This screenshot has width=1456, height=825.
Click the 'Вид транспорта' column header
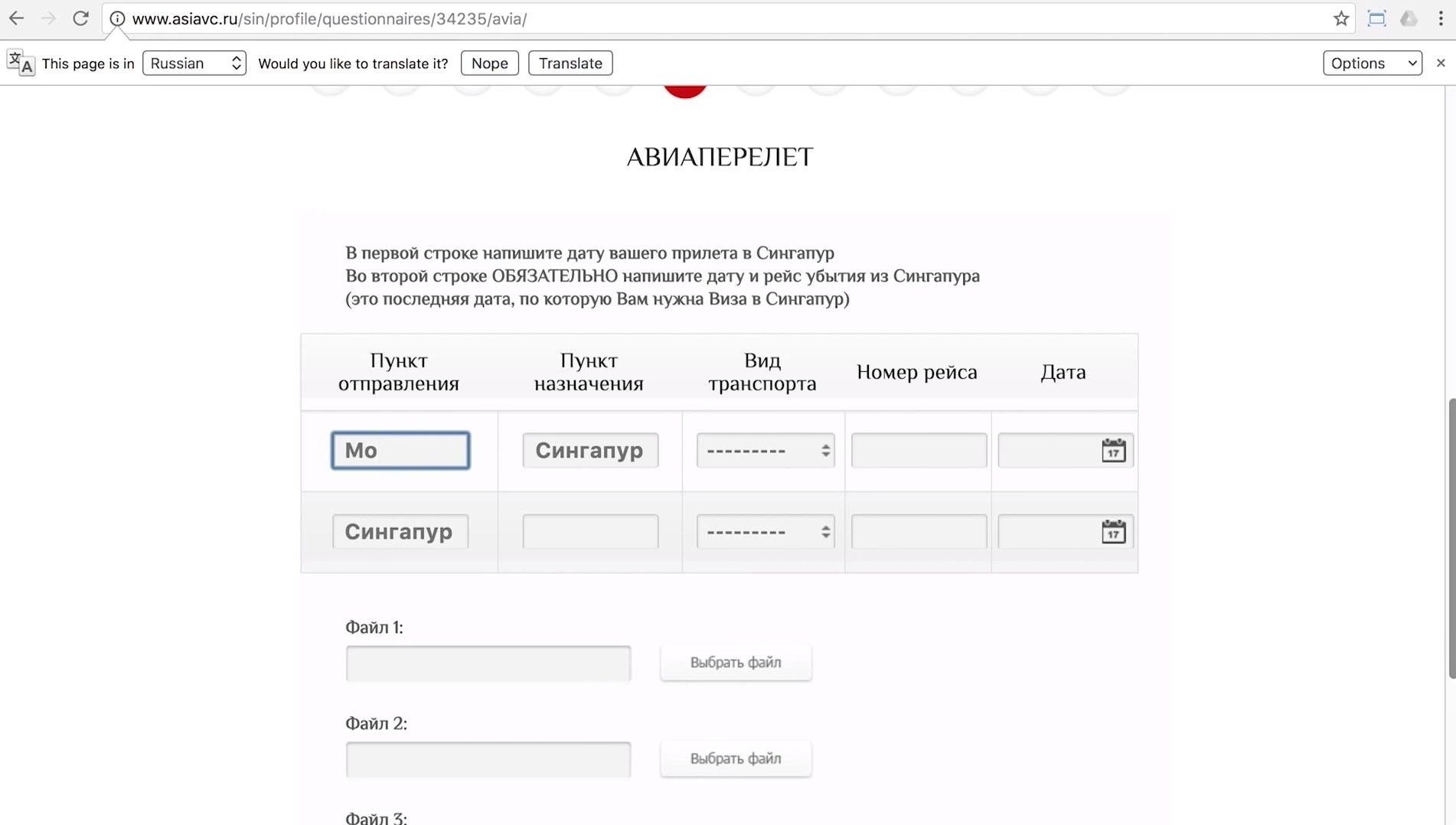(762, 372)
